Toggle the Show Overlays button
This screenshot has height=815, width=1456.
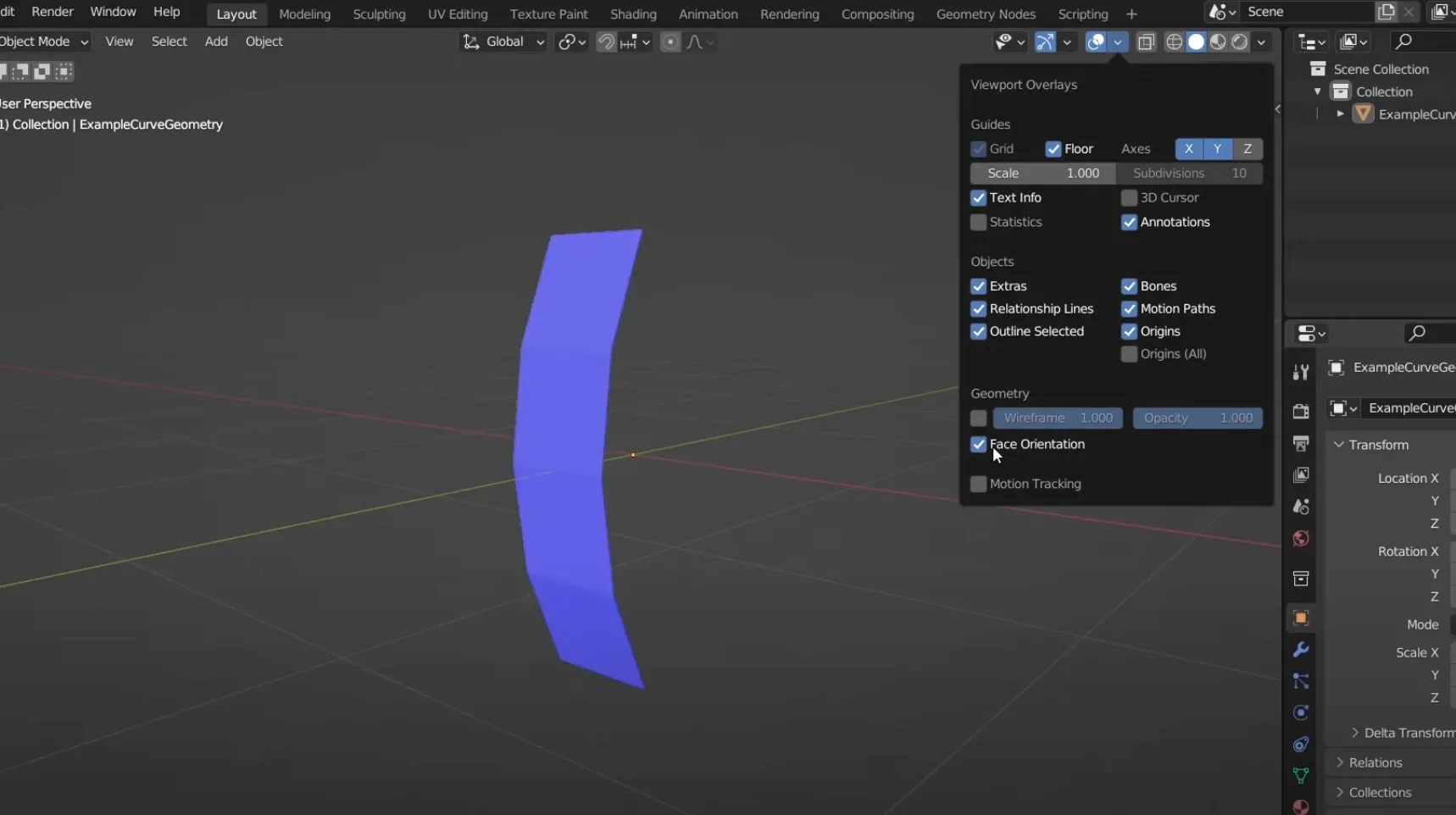point(1096,42)
